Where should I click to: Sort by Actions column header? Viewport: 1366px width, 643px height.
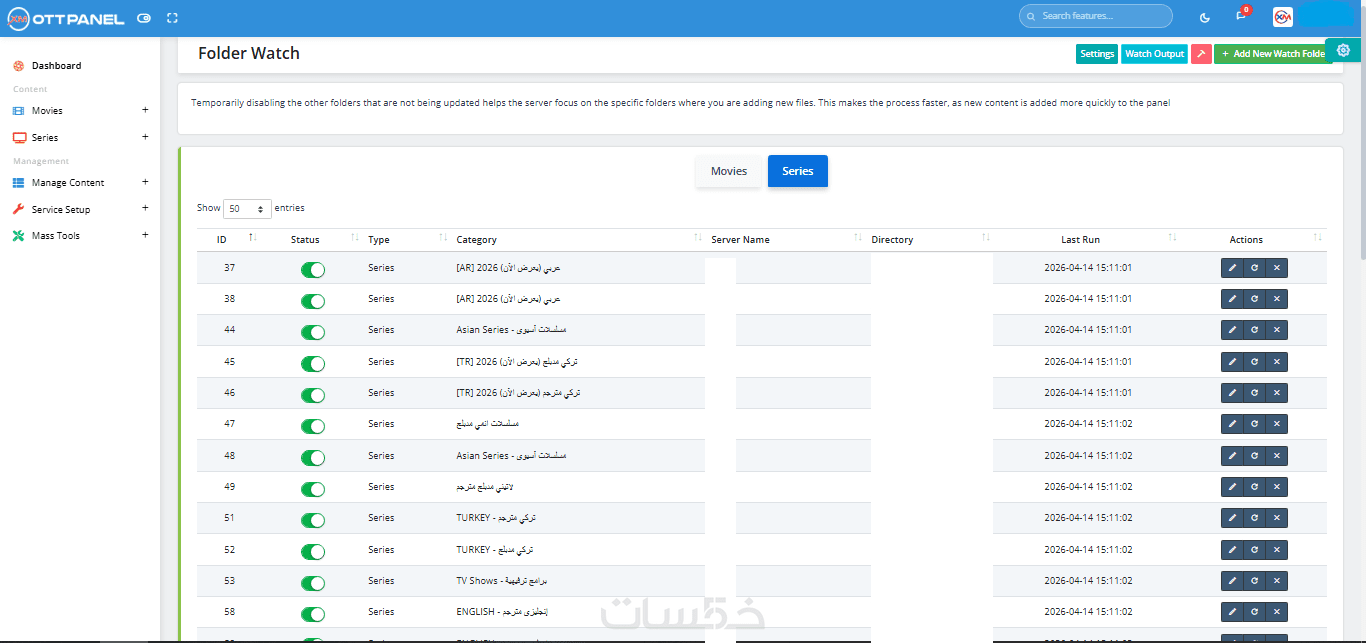[x=1254, y=240]
